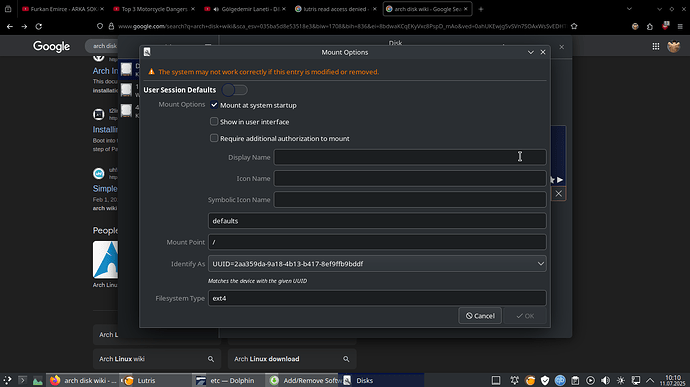Click the OK button in Mount Options
This screenshot has width=690, height=387.
pos(525,316)
